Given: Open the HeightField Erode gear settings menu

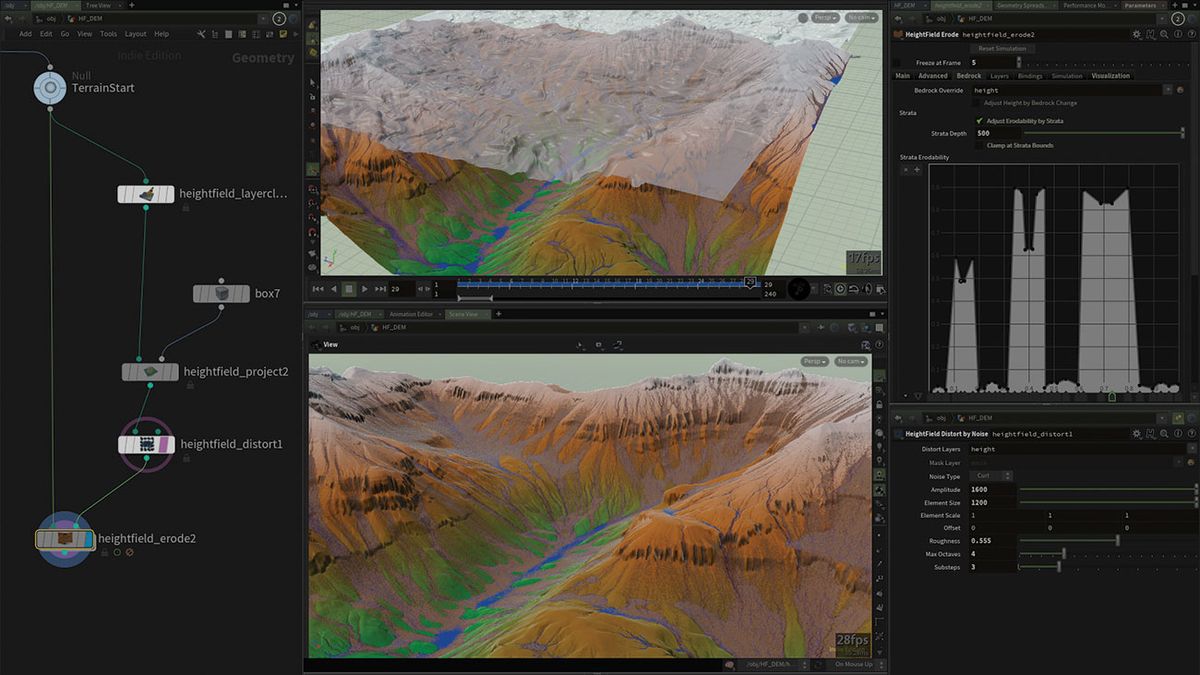Looking at the screenshot, I should click(1136, 33).
